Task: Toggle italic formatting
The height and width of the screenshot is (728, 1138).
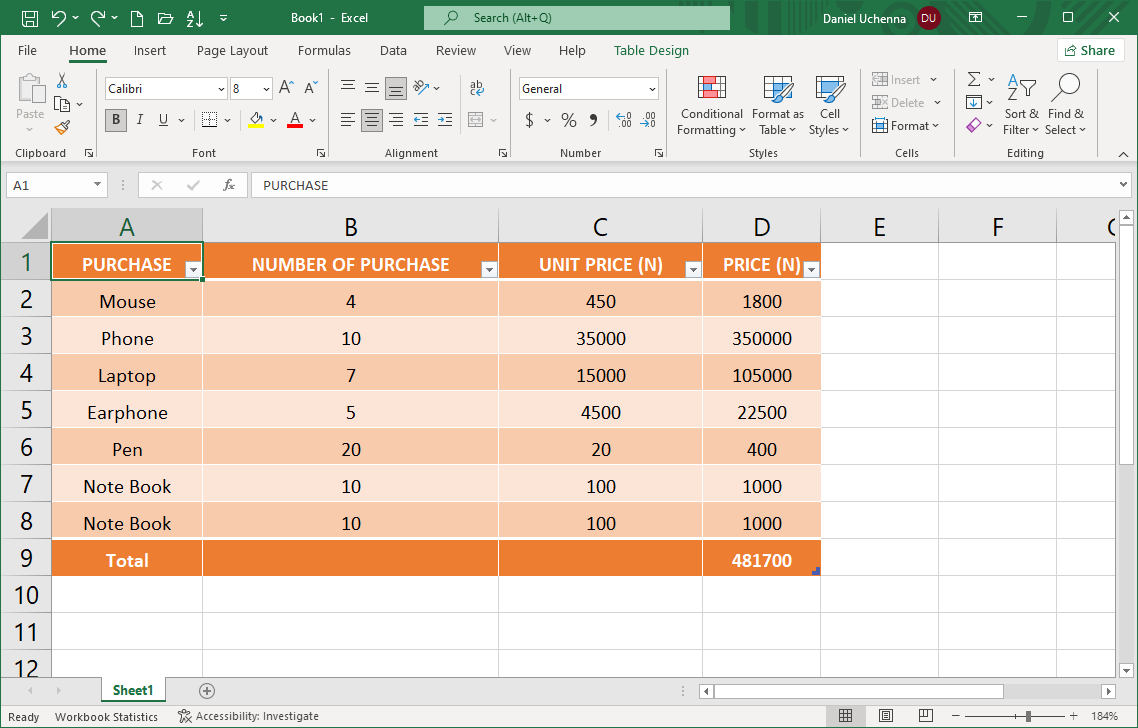Action: coord(139,120)
